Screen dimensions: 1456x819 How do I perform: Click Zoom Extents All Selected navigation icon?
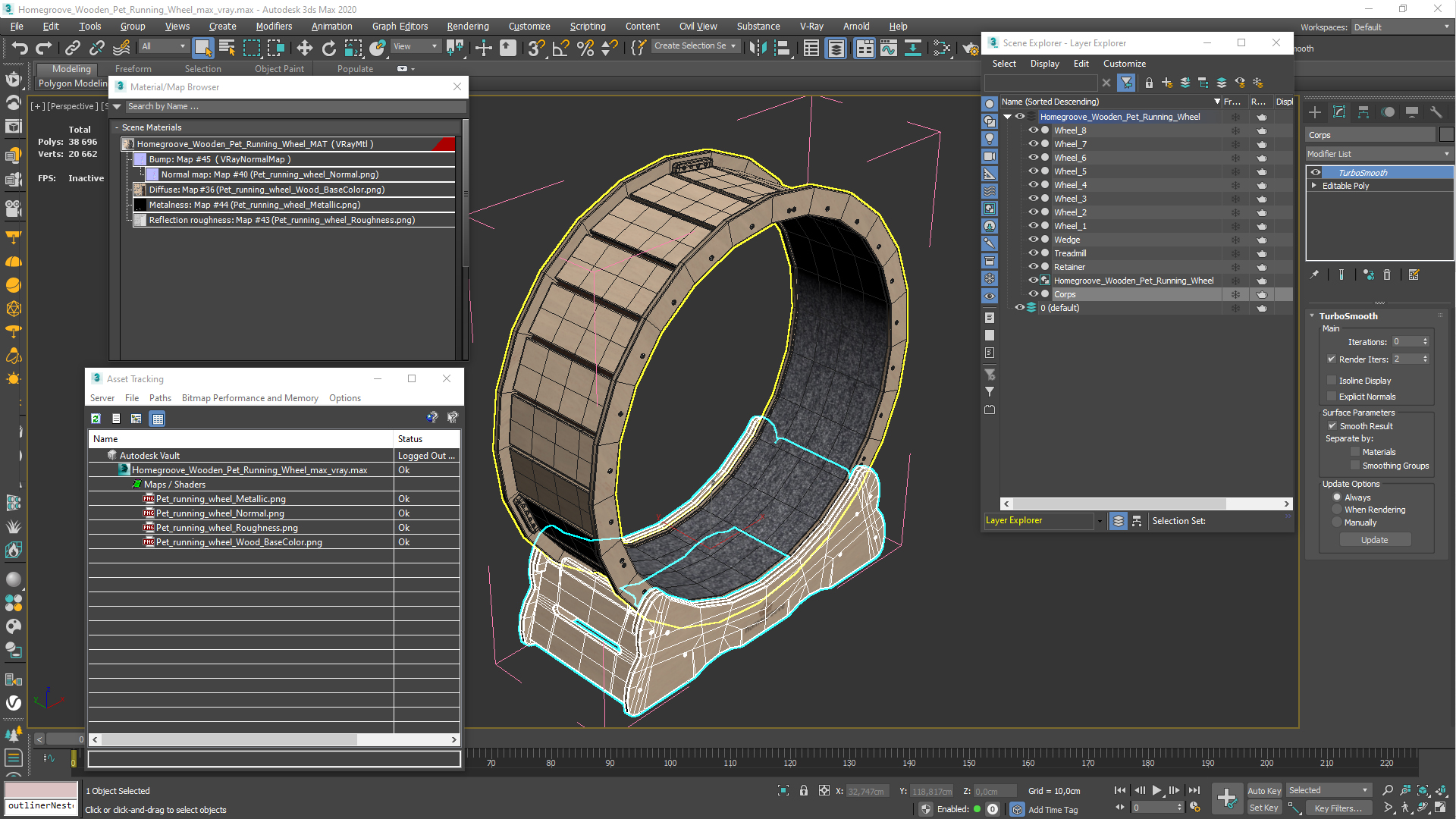click(x=1442, y=791)
